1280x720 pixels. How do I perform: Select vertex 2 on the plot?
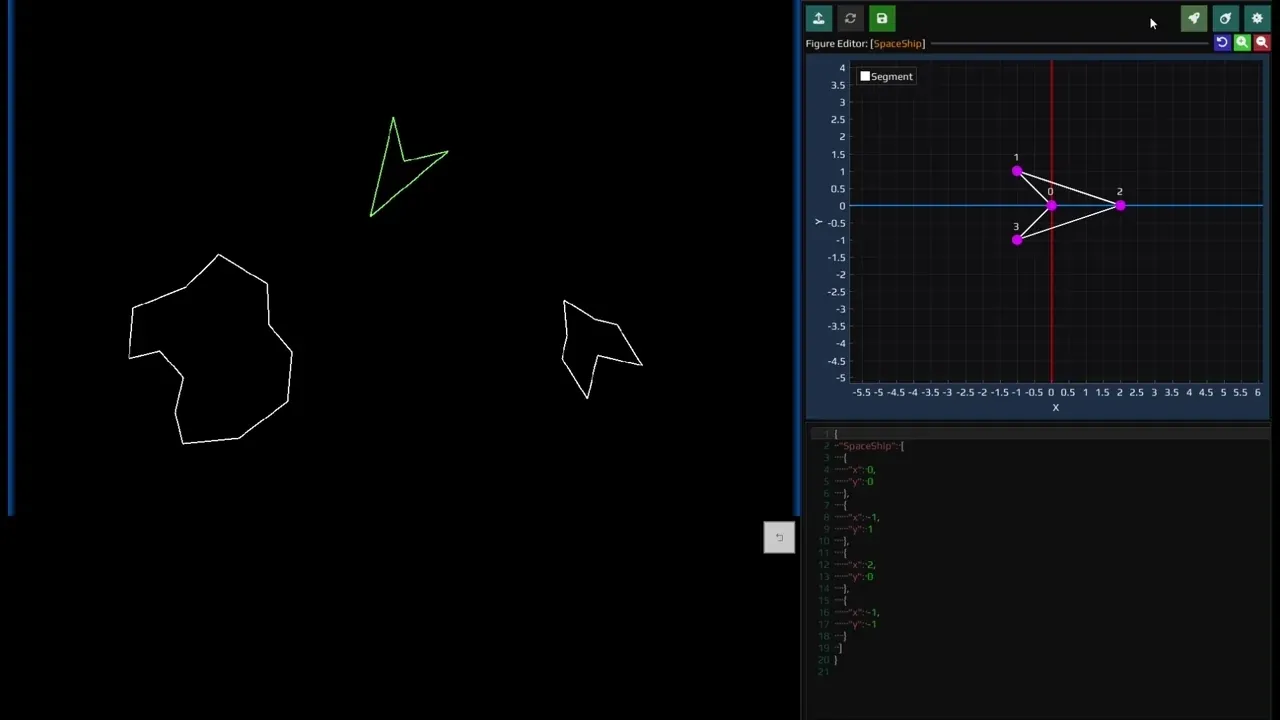pos(1120,206)
